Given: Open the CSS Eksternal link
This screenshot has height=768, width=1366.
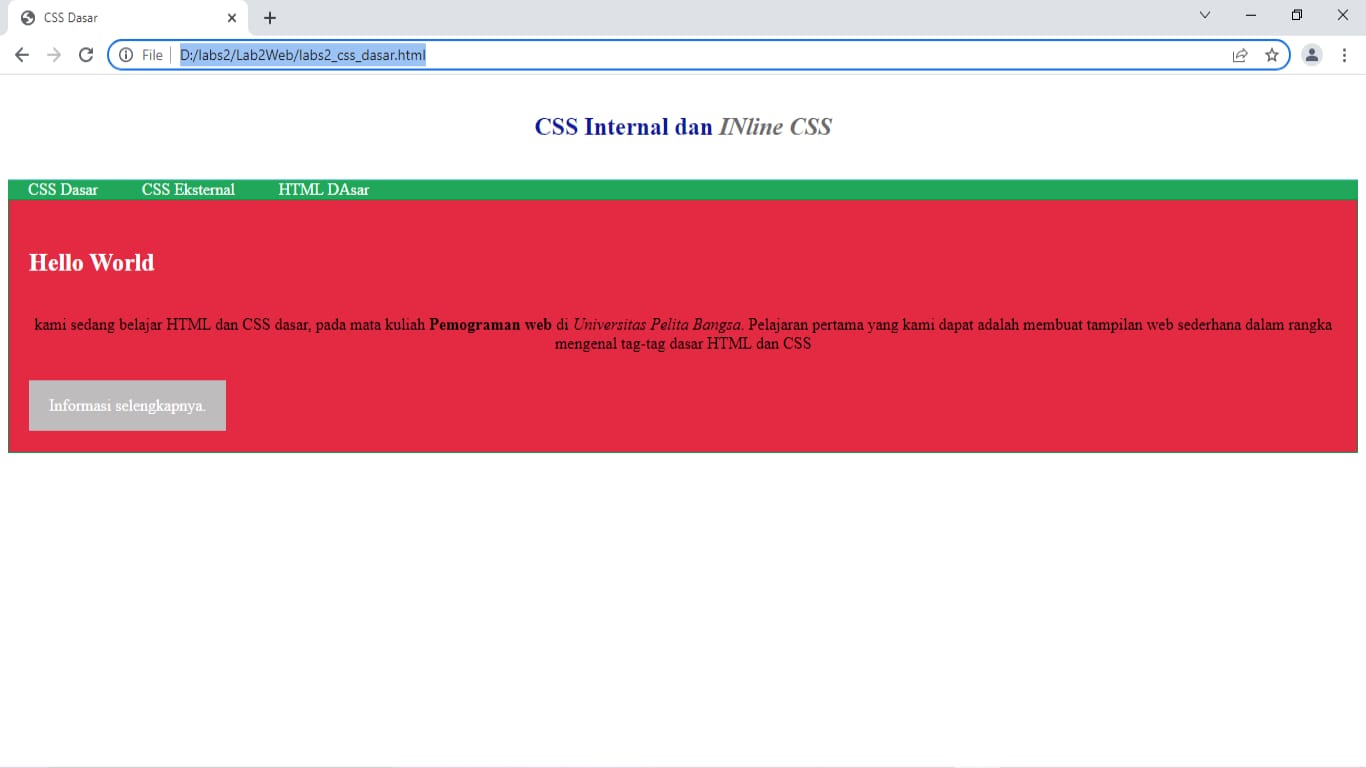Looking at the screenshot, I should click(x=188, y=189).
